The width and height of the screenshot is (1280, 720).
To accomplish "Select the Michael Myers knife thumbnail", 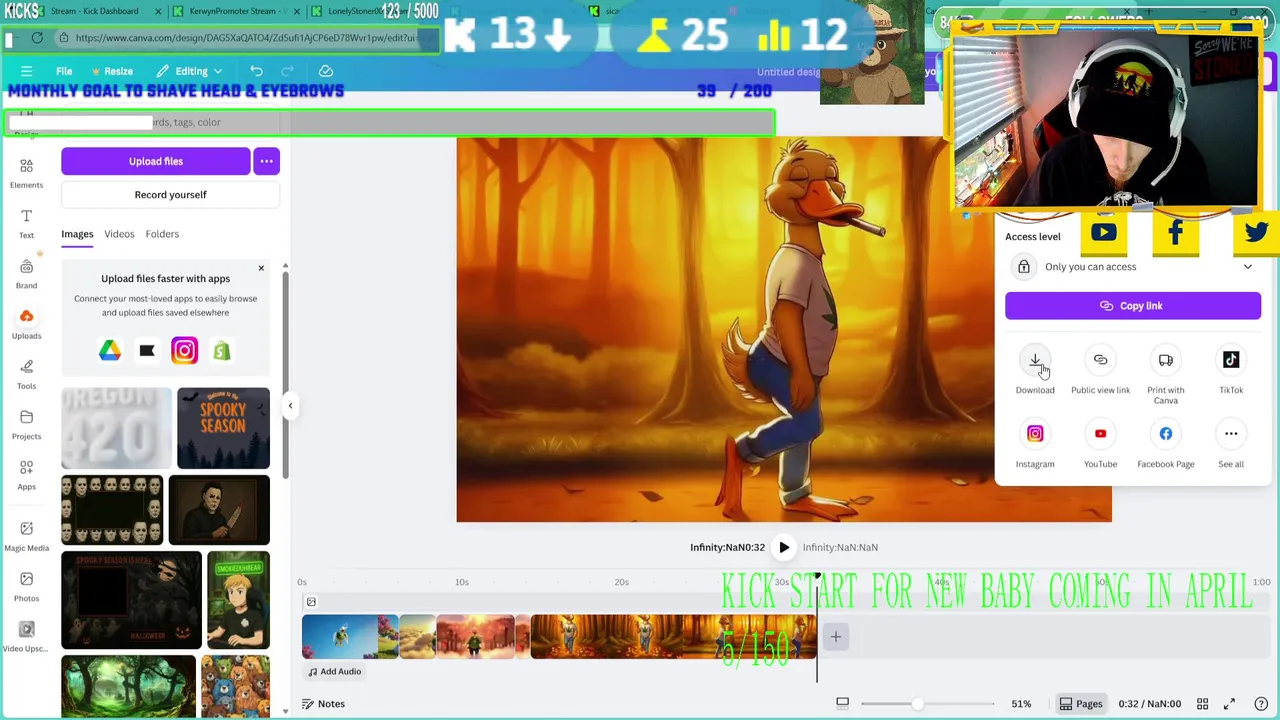I will tap(219, 510).
